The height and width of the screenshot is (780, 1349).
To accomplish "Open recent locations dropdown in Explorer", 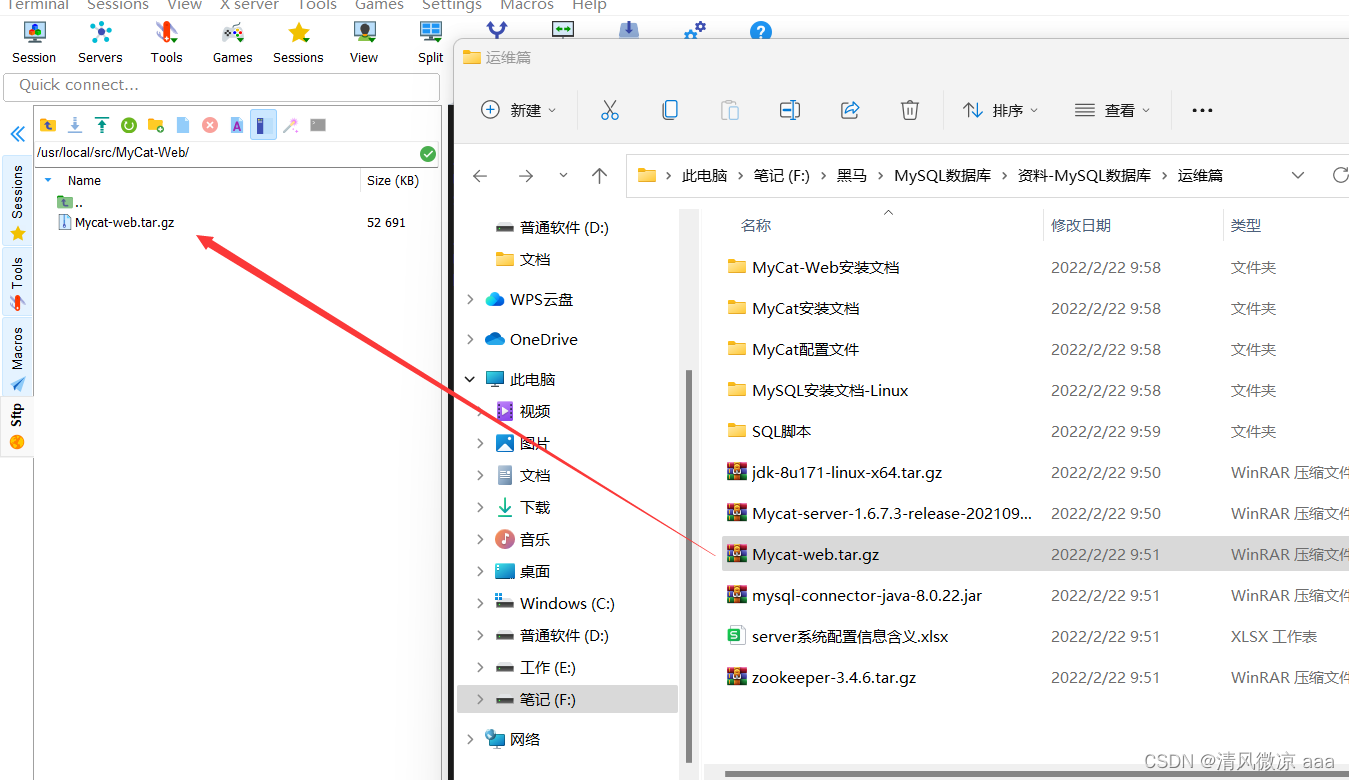I will pos(563,176).
